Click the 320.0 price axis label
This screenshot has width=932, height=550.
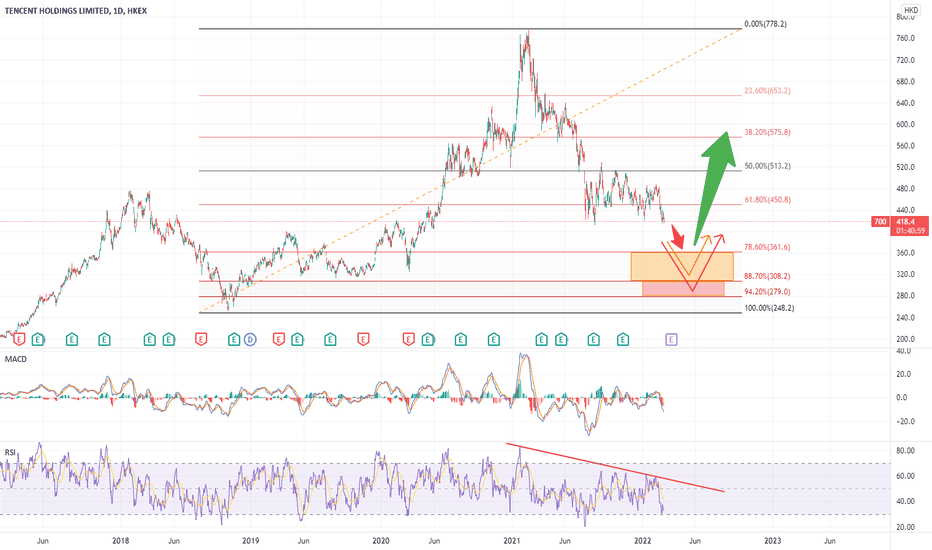click(x=905, y=274)
